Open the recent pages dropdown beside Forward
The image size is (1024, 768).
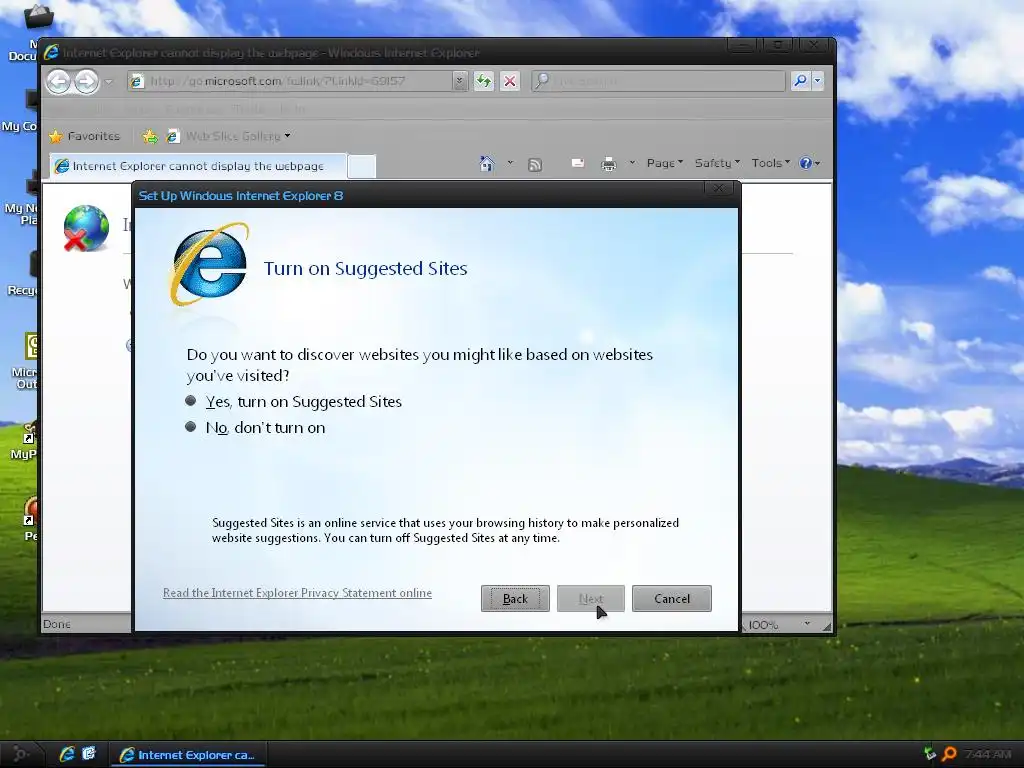(108, 82)
